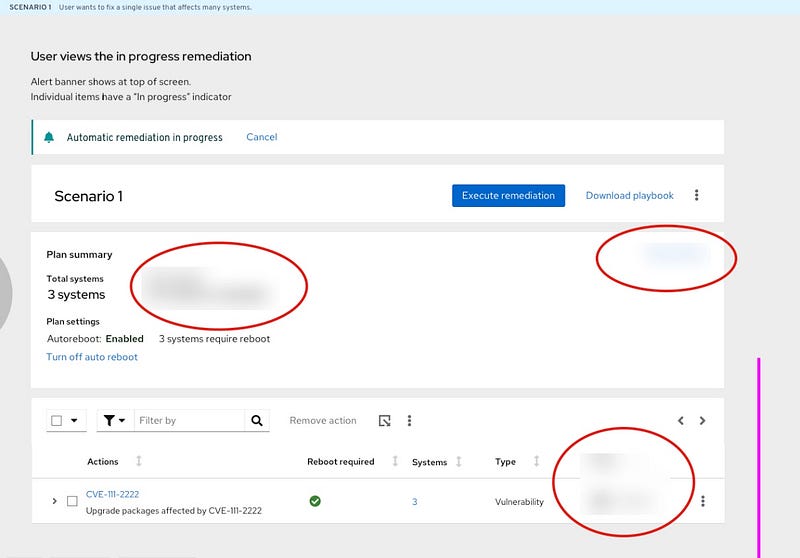Click the green reboot required check icon
This screenshot has height=558, width=800.
[x=315, y=501]
